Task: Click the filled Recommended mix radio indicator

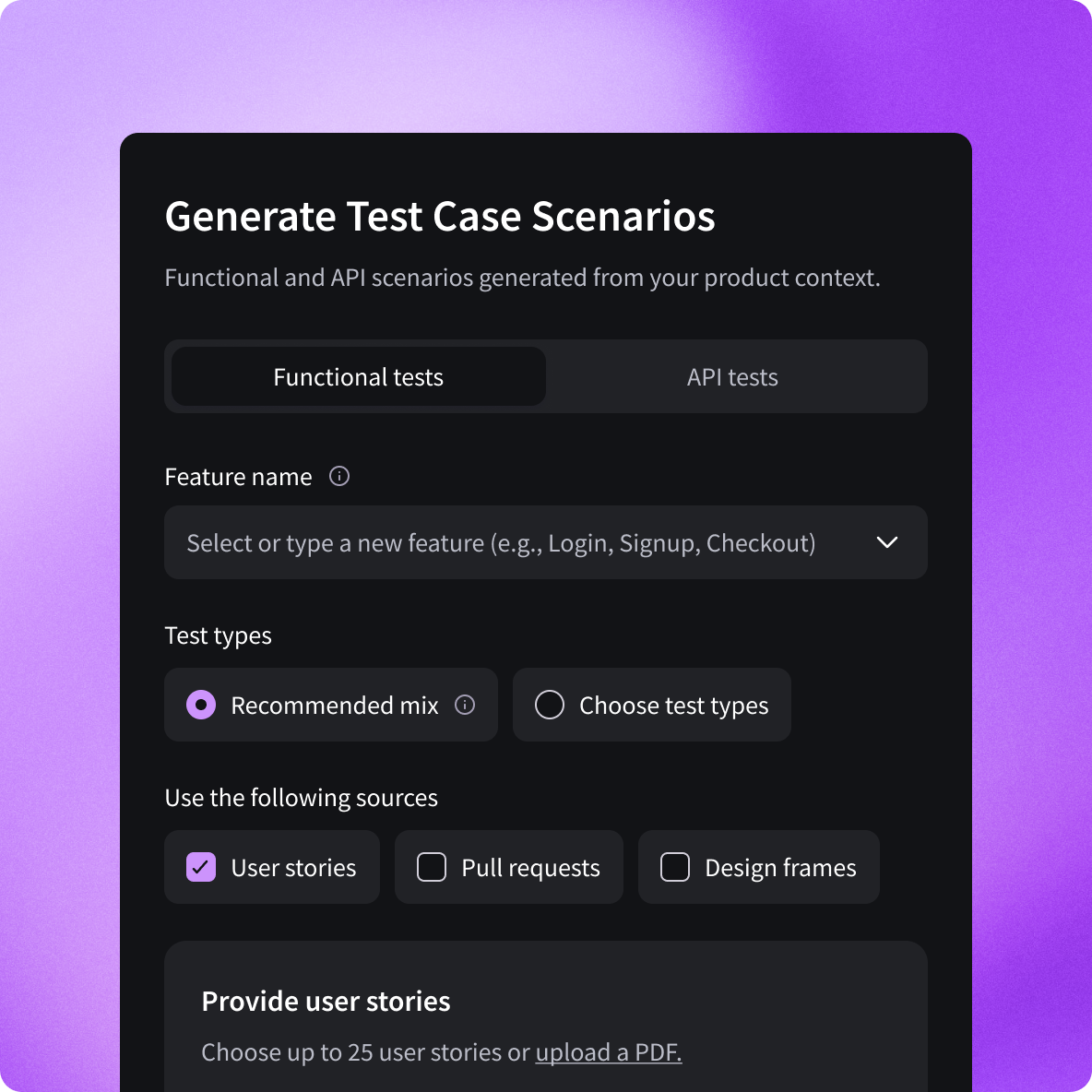Action: click(199, 705)
